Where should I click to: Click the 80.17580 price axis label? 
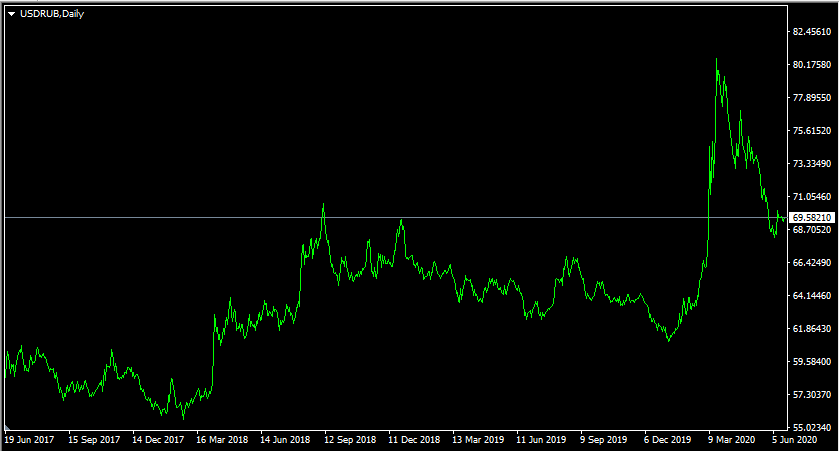tap(812, 65)
